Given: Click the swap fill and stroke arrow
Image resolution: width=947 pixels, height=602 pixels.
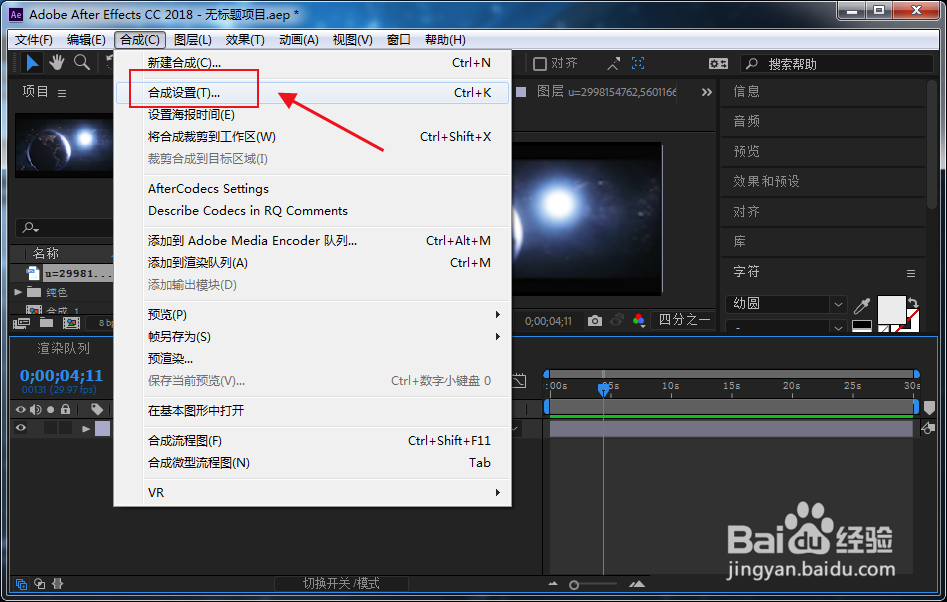Looking at the screenshot, I should 913,302.
